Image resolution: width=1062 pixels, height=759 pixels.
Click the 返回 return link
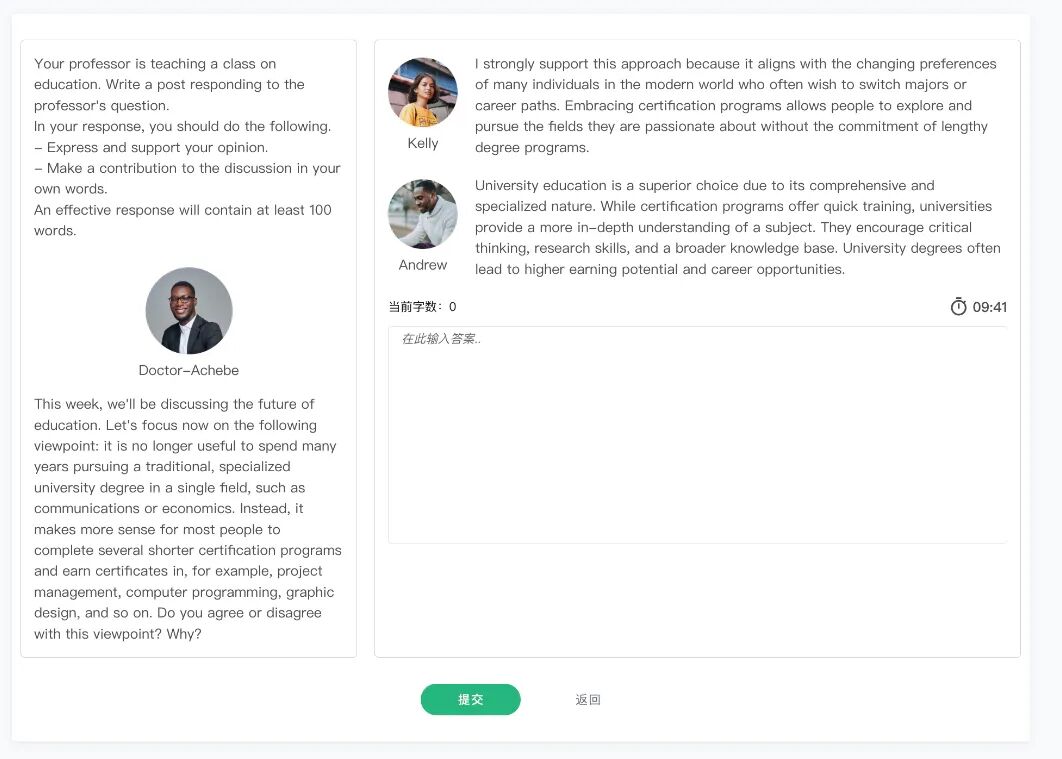pos(588,700)
